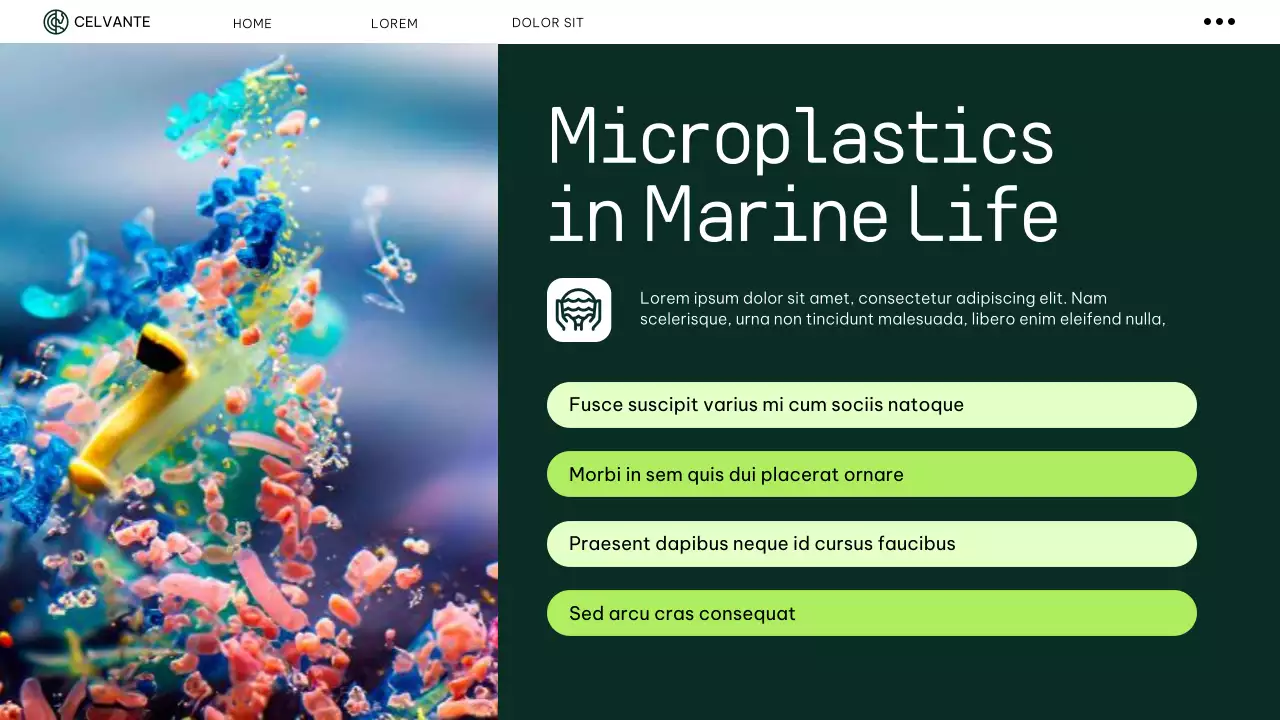This screenshot has height=720, width=1280.
Task: Open the three-dot more options menu
Action: [x=1219, y=22]
